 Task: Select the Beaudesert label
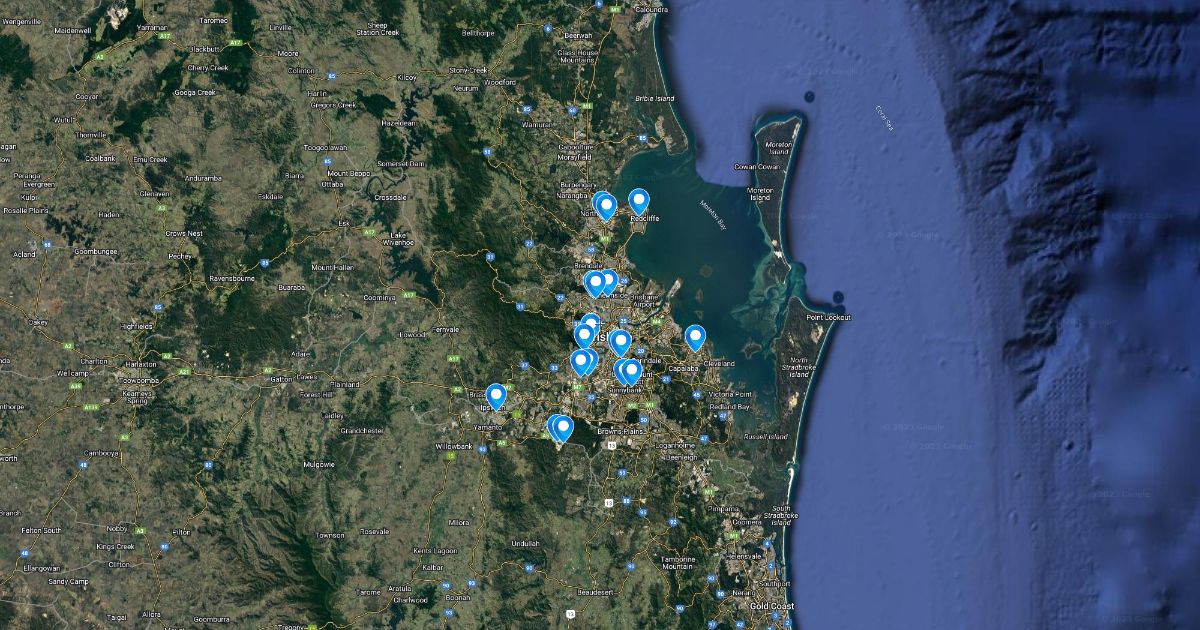pos(594,592)
